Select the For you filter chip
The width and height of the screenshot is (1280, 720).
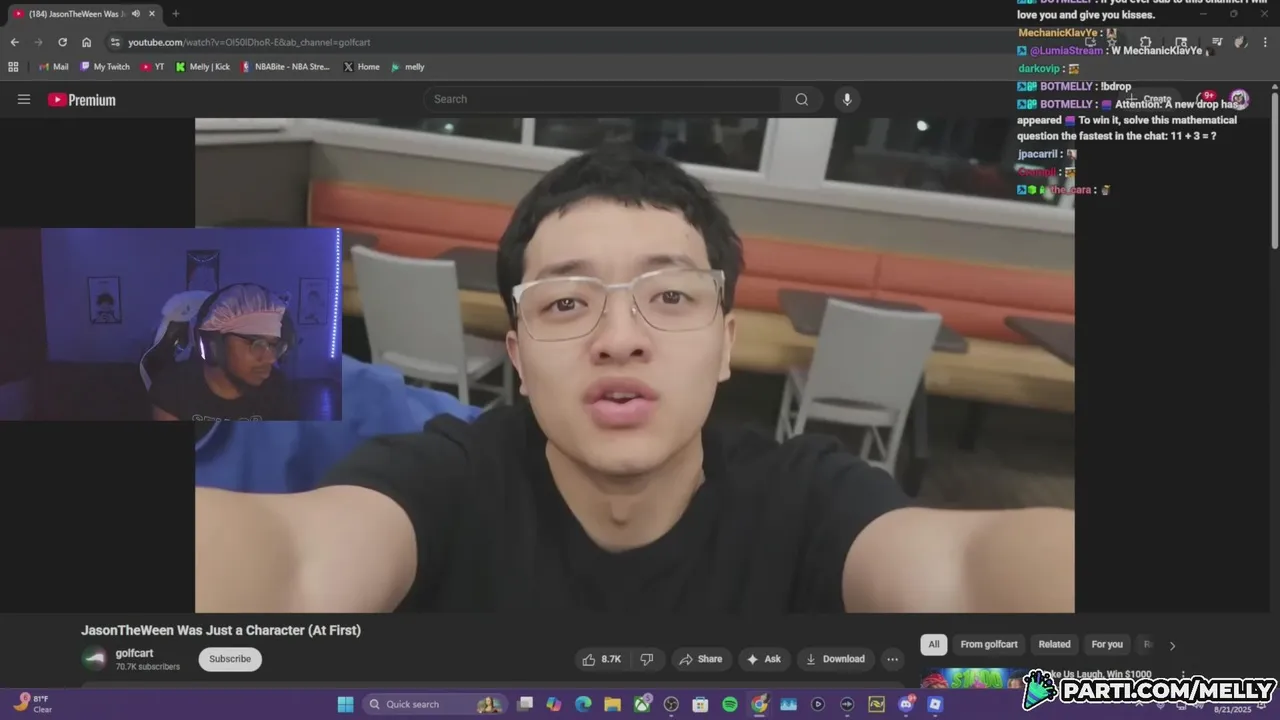click(x=1107, y=644)
